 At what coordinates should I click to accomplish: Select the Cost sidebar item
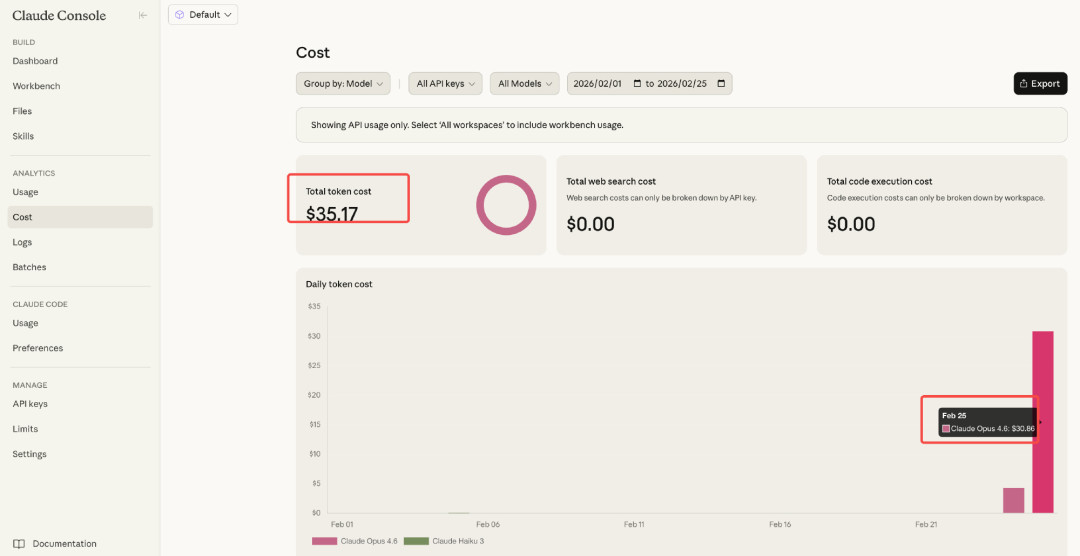(x=80, y=217)
